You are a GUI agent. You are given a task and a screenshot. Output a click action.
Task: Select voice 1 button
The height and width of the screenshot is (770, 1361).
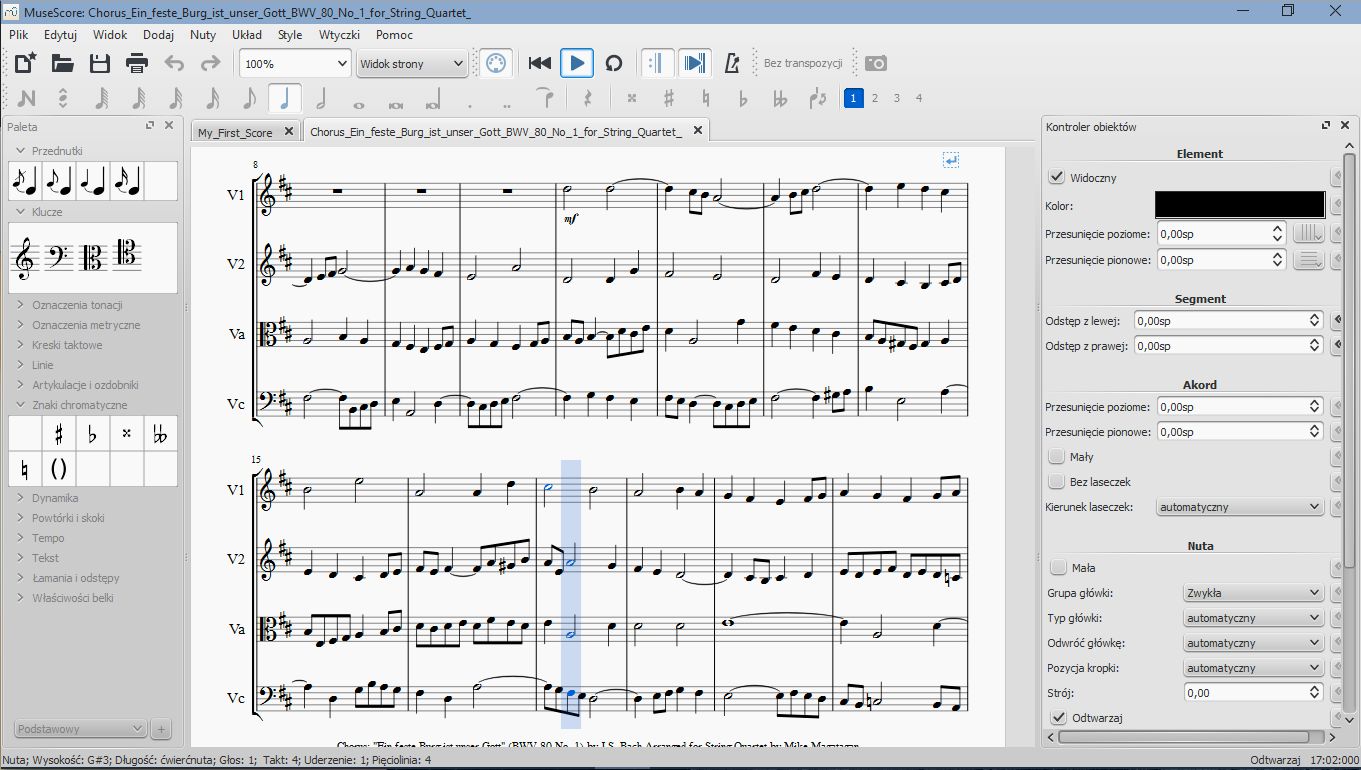[x=853, y=98]
